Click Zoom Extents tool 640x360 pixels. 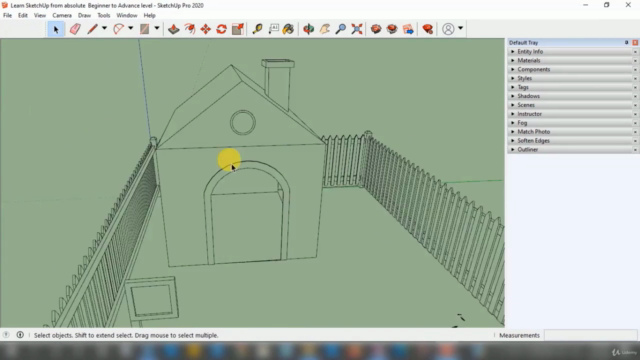pyautogui.click(x=357, y=29)
